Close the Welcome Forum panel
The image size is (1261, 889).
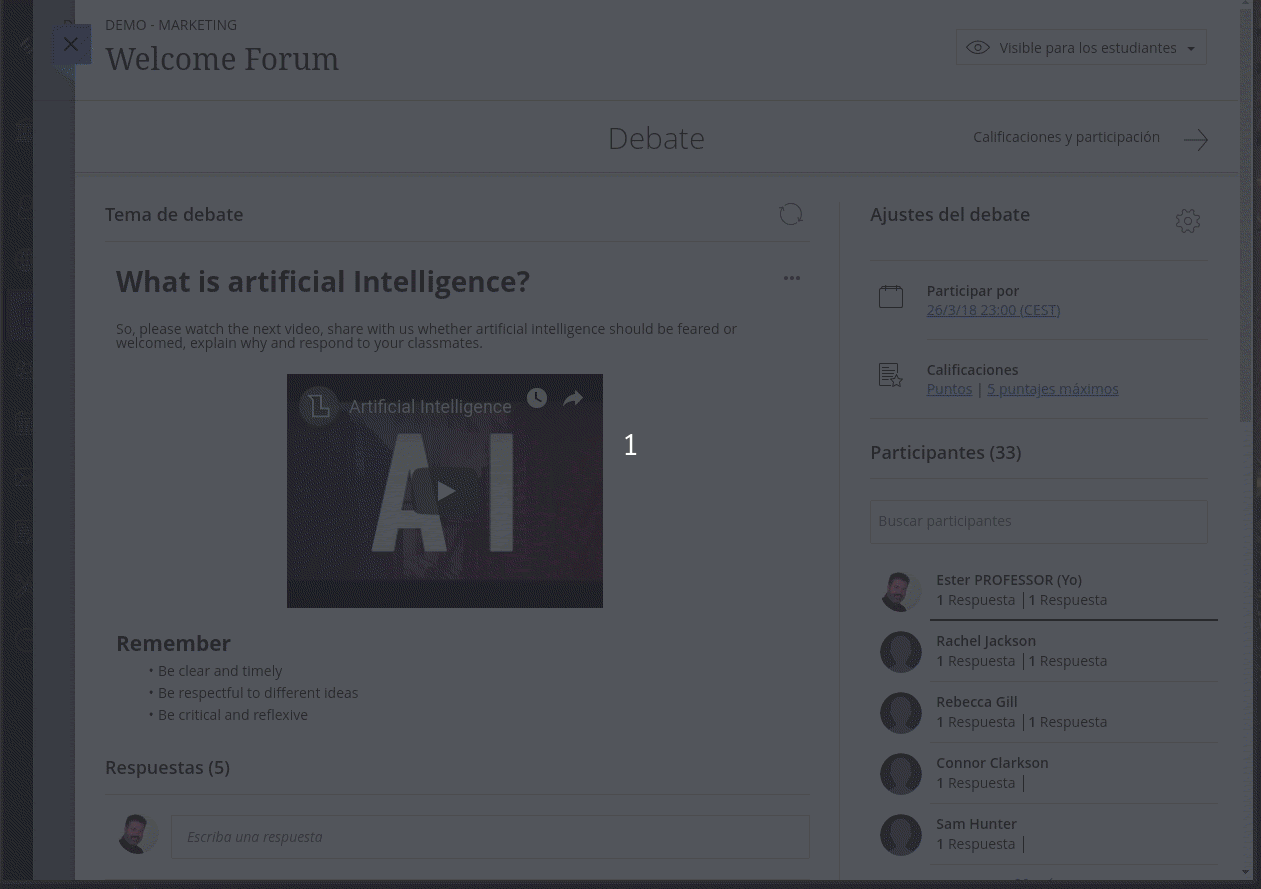tap(70, 44)
